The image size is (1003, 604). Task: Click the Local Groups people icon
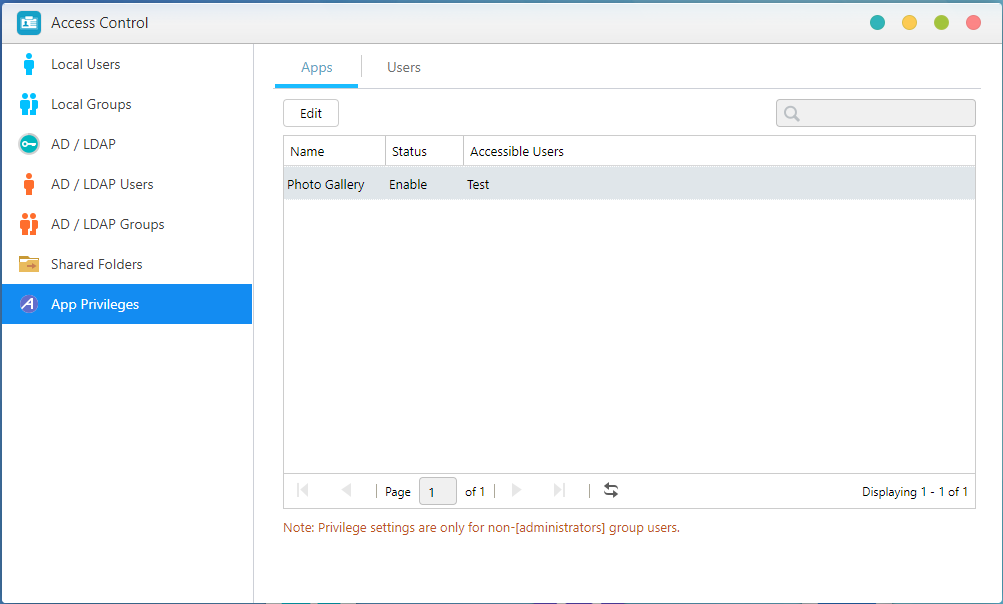point(29,104)
